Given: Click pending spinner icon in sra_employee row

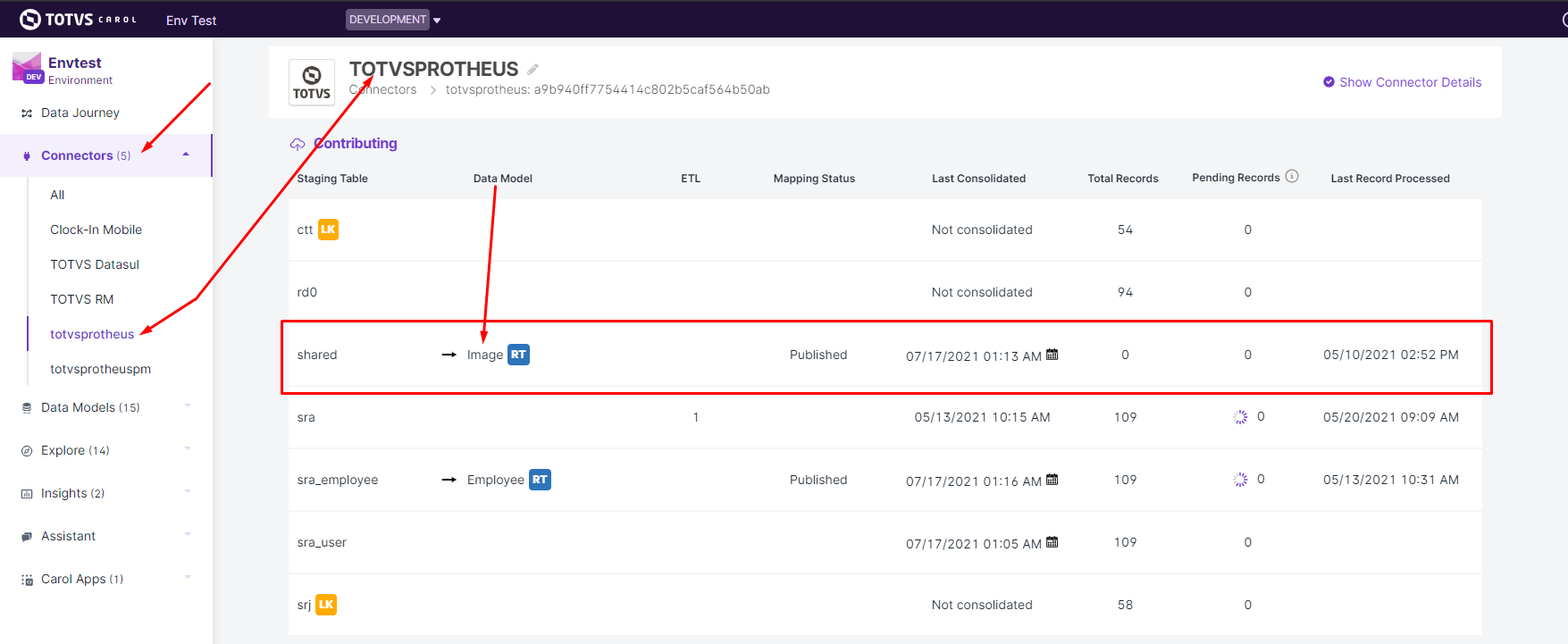Looking at the screenshot, I should coord(1240,480).
